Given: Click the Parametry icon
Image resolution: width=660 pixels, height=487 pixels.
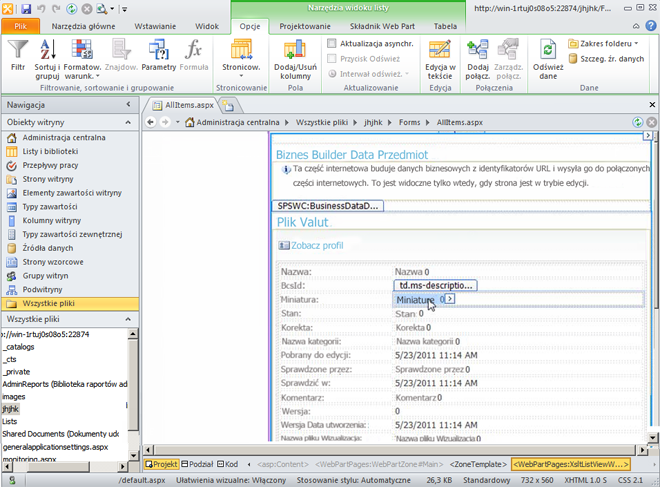Looking at the screenshot, I should click(159, 55).
